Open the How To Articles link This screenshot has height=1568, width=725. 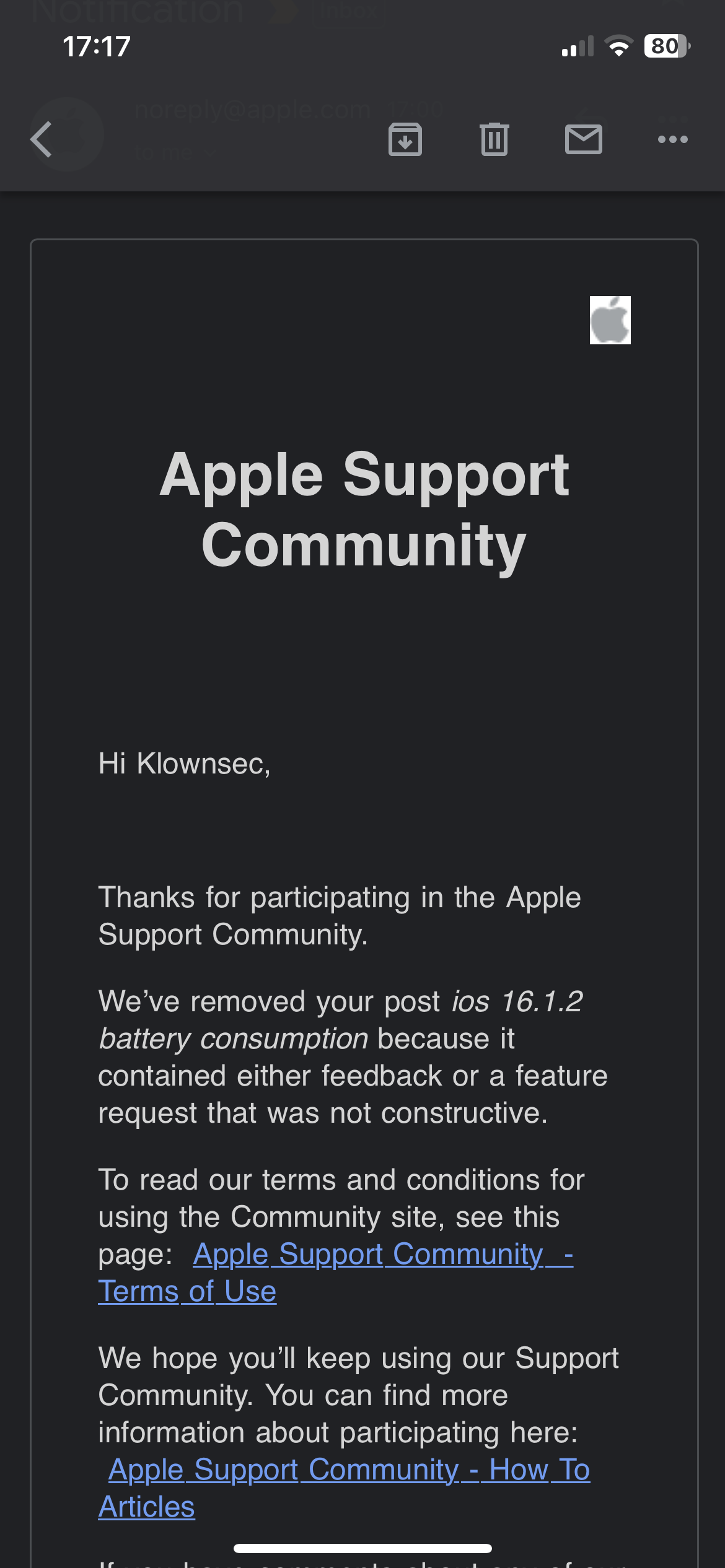coord(349,1470)
